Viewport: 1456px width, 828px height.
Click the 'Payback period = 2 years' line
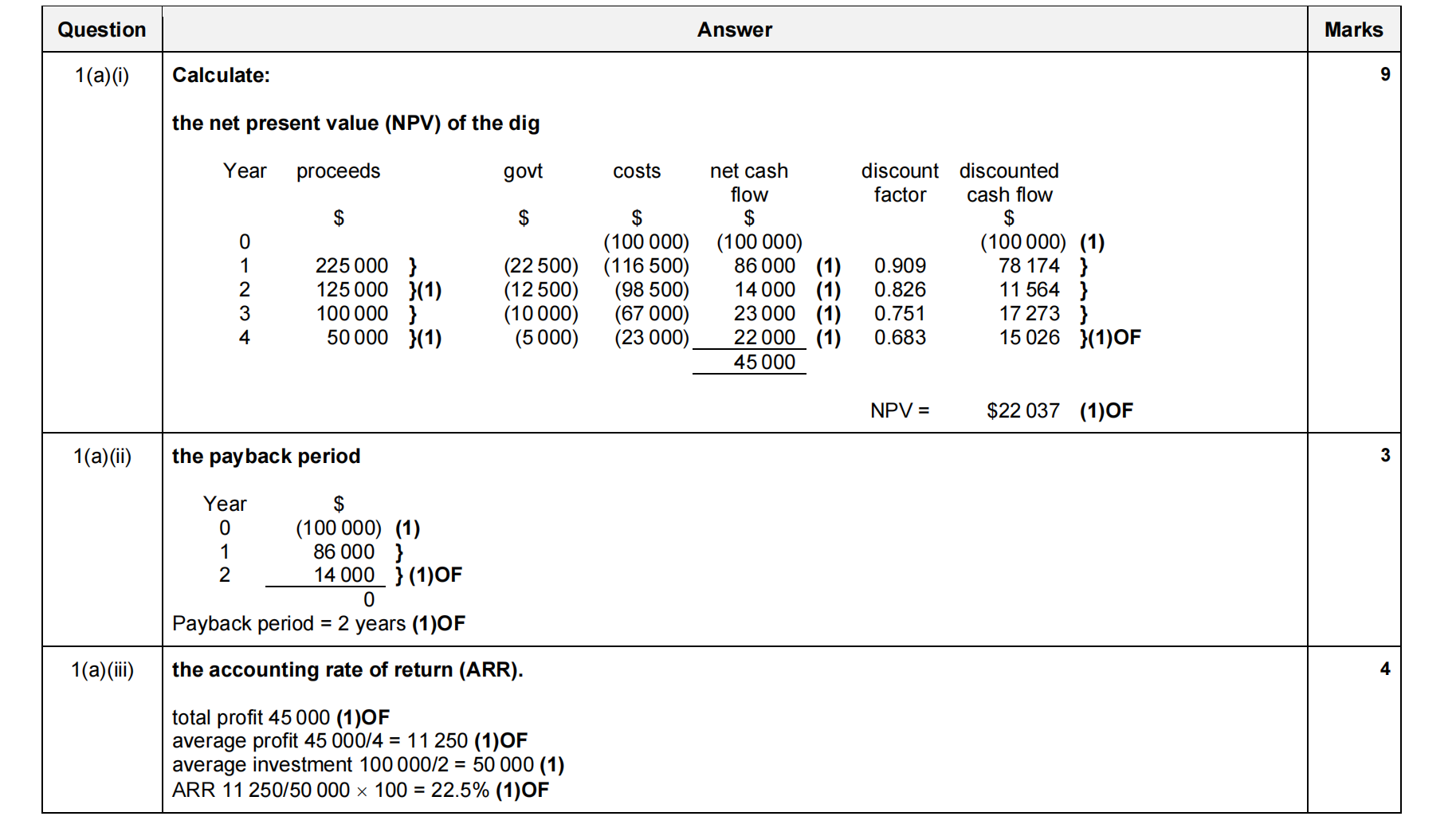point(318,624)
